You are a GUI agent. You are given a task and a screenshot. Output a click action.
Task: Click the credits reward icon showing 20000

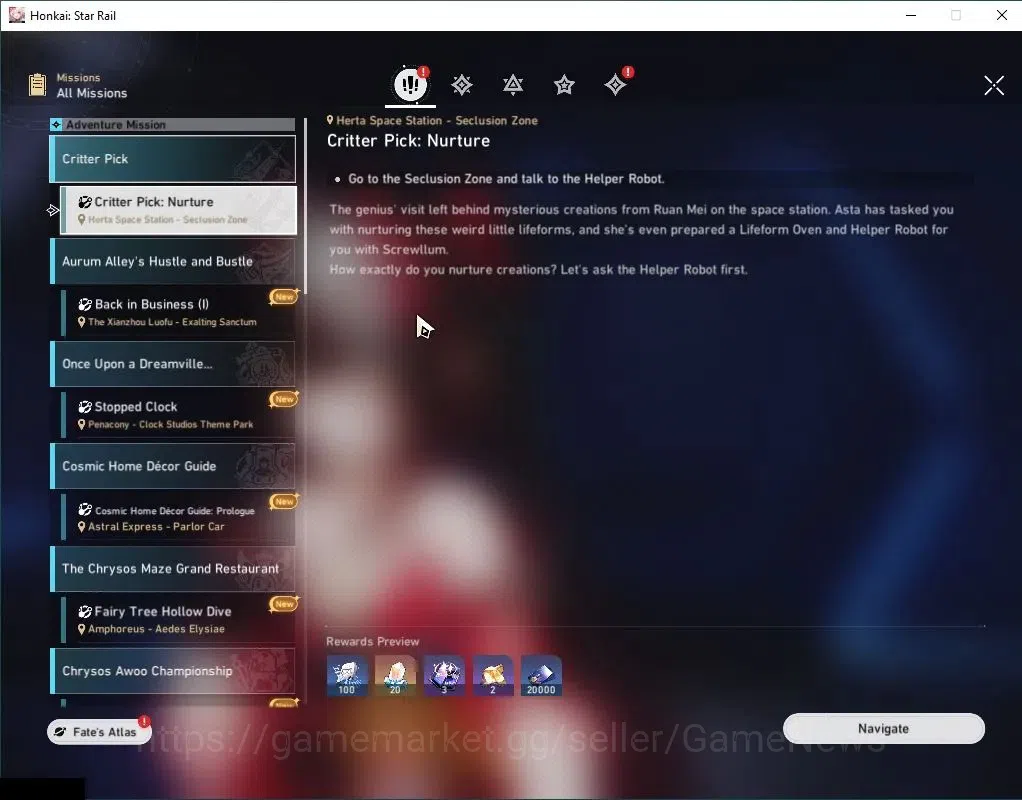[x=541, y=675]
